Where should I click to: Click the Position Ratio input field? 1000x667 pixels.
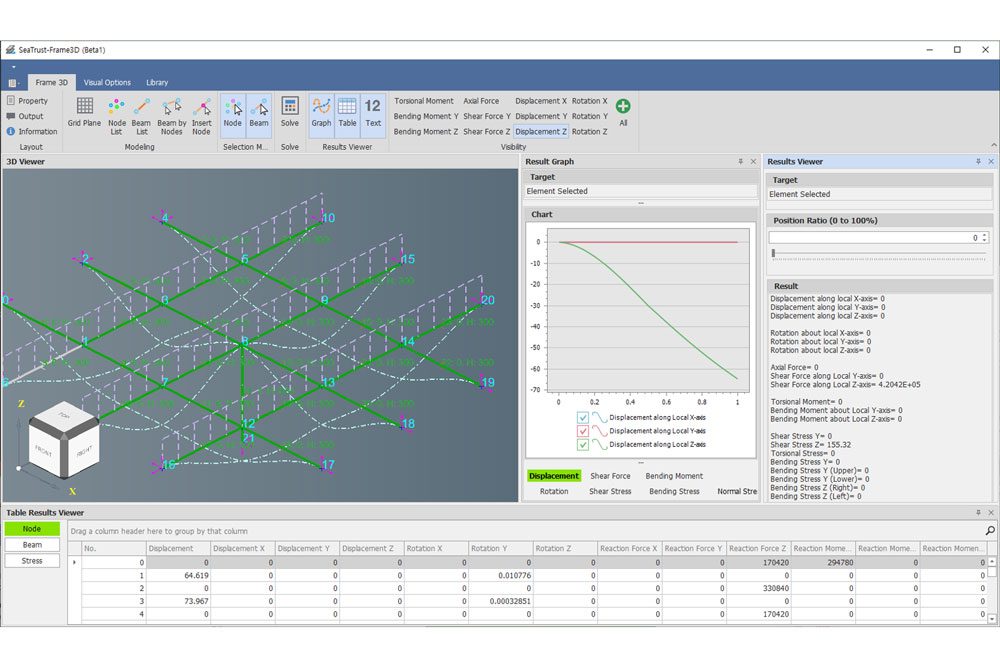click(874, 237)
